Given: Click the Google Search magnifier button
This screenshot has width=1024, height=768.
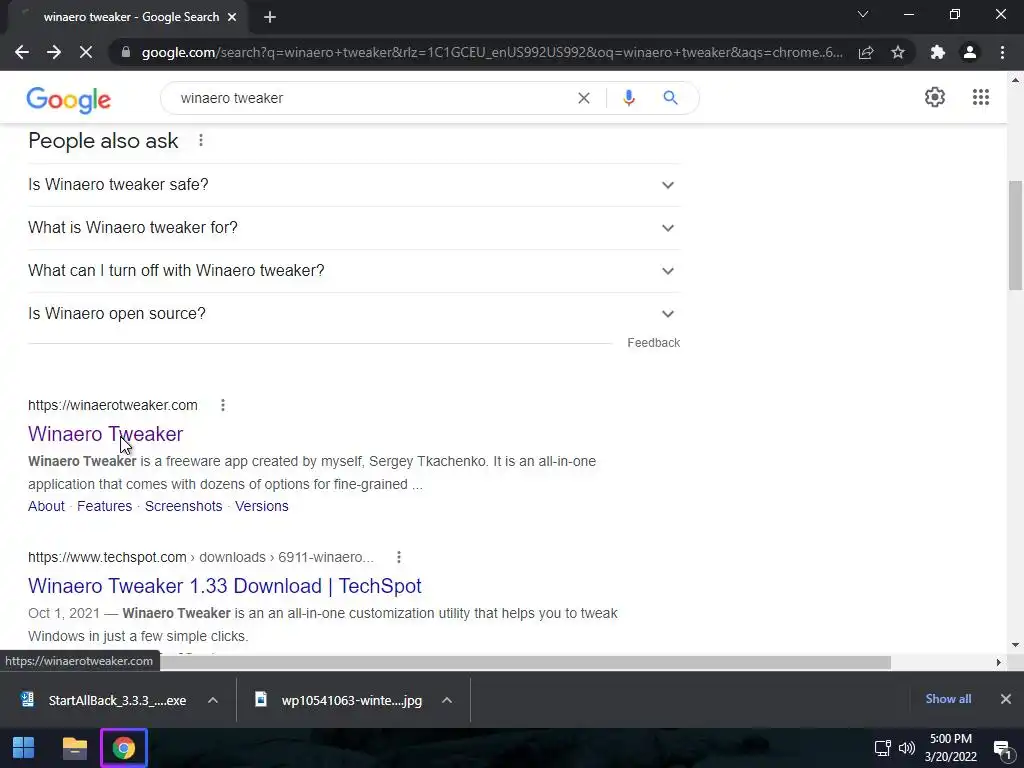Looking at the screenshot, I should (x=670, y=98).
